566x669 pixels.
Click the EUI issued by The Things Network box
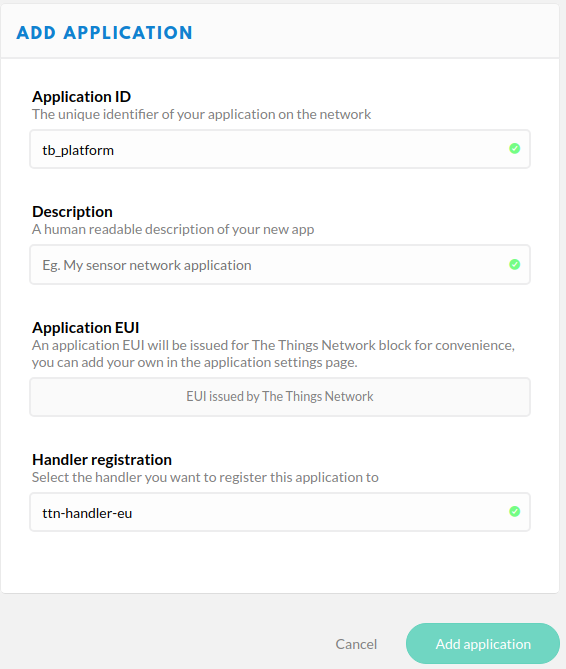coord(280,397)
